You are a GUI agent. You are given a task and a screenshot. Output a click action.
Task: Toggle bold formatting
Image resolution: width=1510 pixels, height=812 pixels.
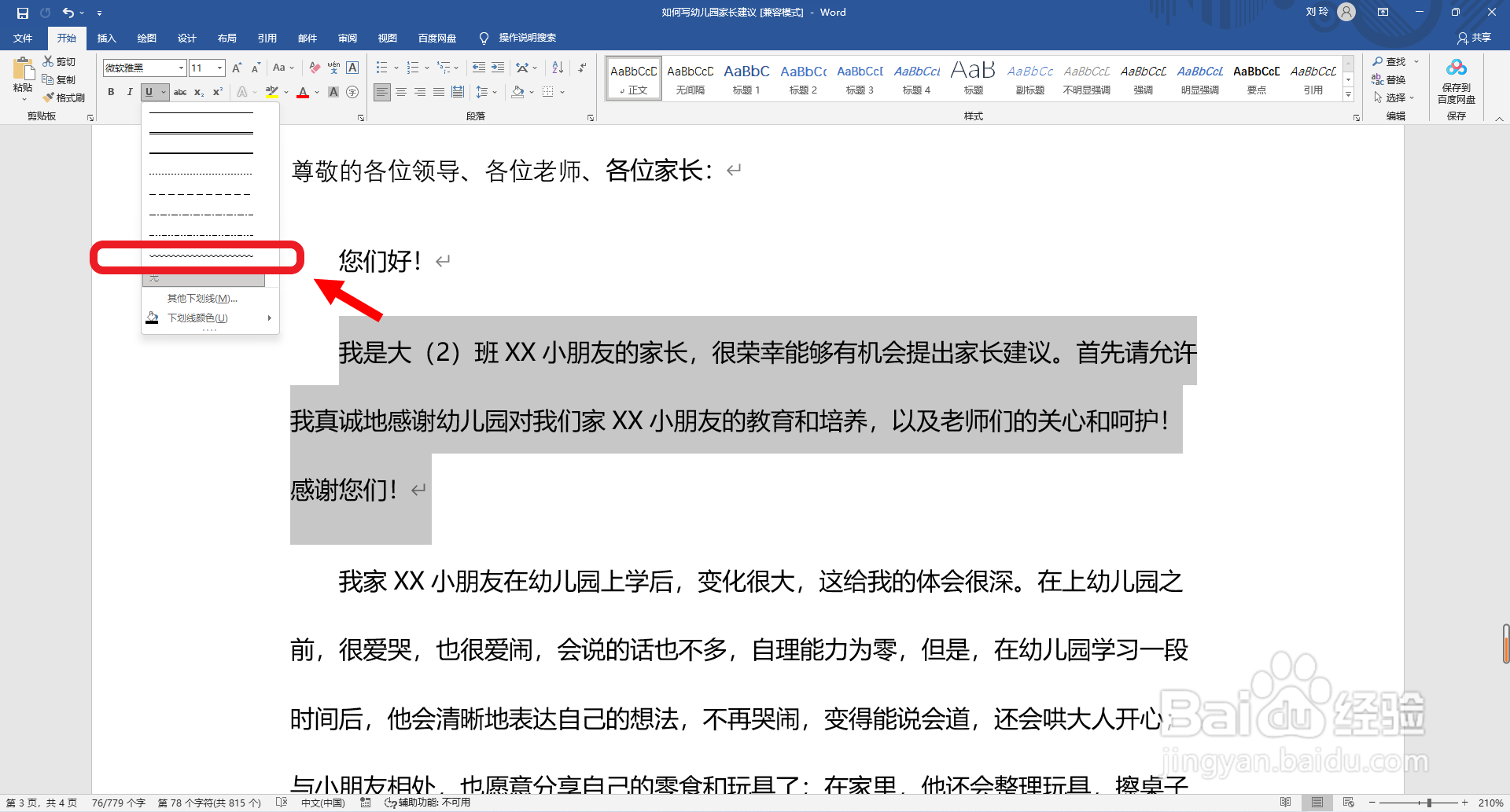point(111,92)
